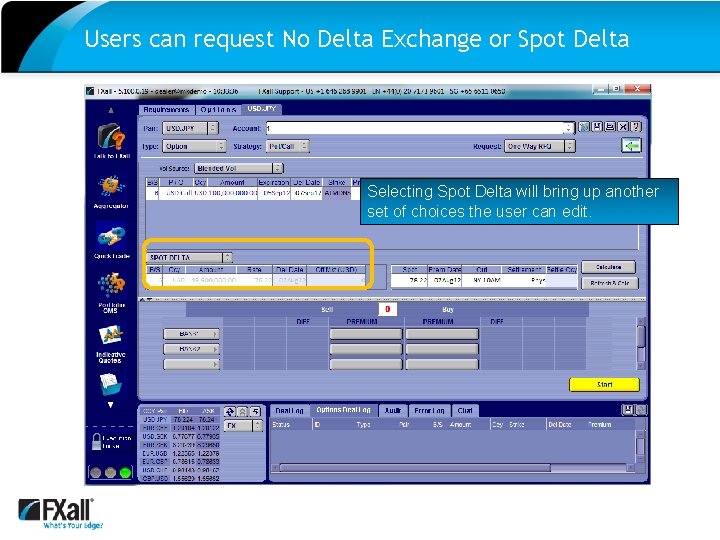Click the green back arrow icon
This screenshot has height=540, width=720.
point(631,146)
